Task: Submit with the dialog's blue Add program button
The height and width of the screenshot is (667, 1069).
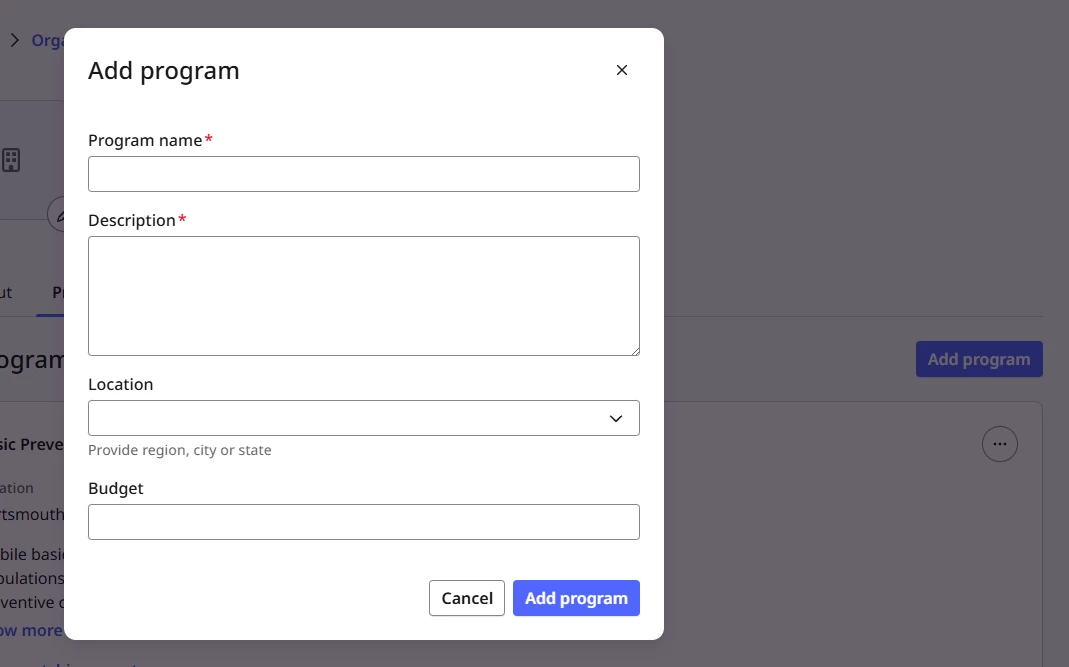Action: point(576,598)
